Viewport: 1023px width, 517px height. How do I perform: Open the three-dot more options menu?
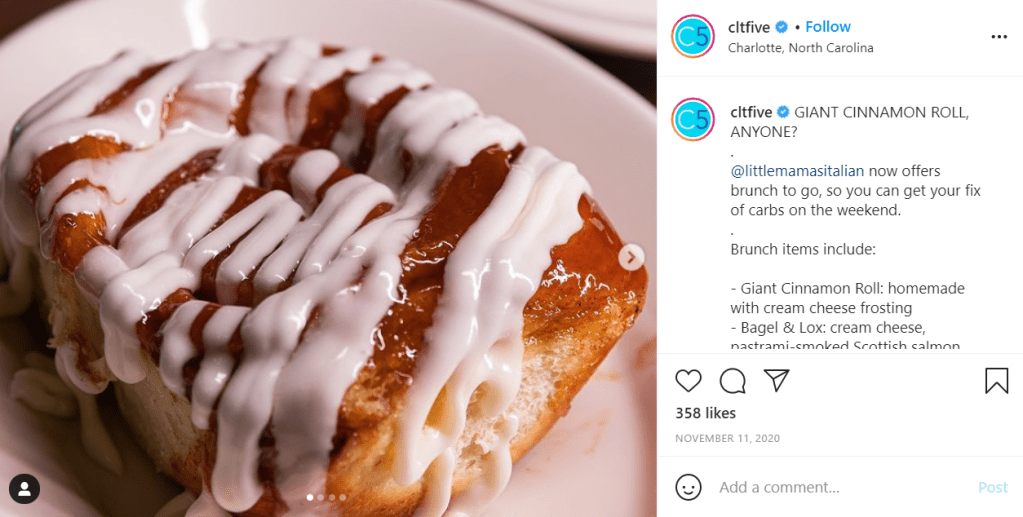point(999,37)
